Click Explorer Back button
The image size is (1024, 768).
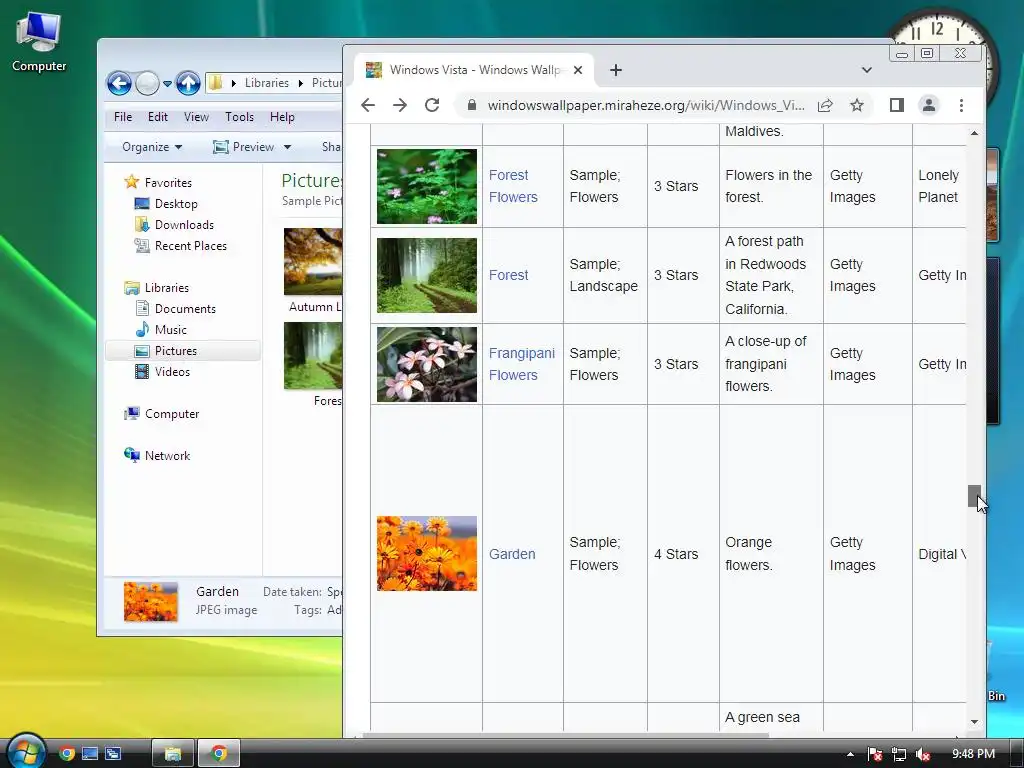[119, 83]
